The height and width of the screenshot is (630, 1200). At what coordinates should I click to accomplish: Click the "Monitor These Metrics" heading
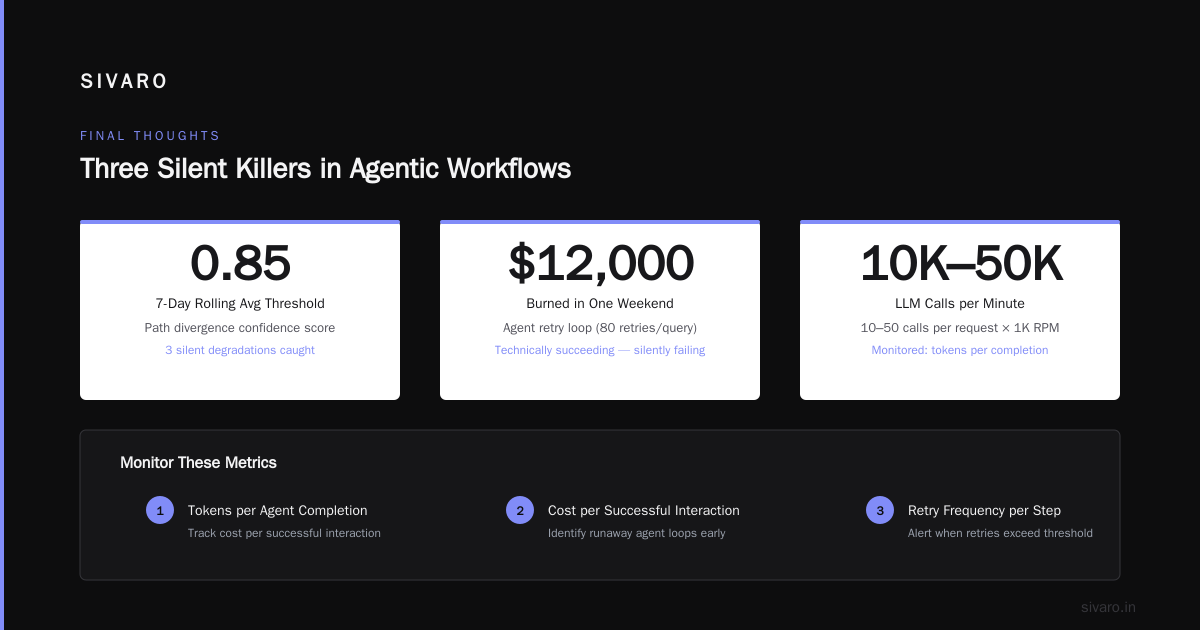pos(198,463)
